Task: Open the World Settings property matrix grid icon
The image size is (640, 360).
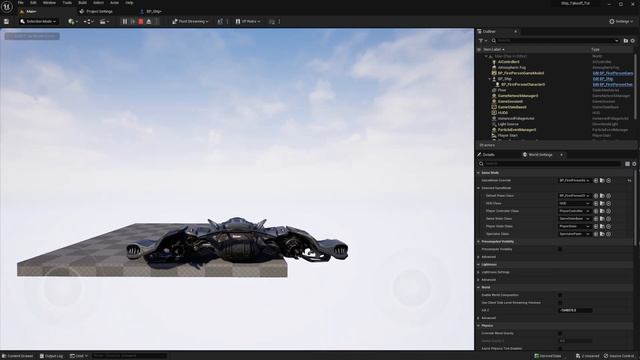Action: [x=627, y=164]
